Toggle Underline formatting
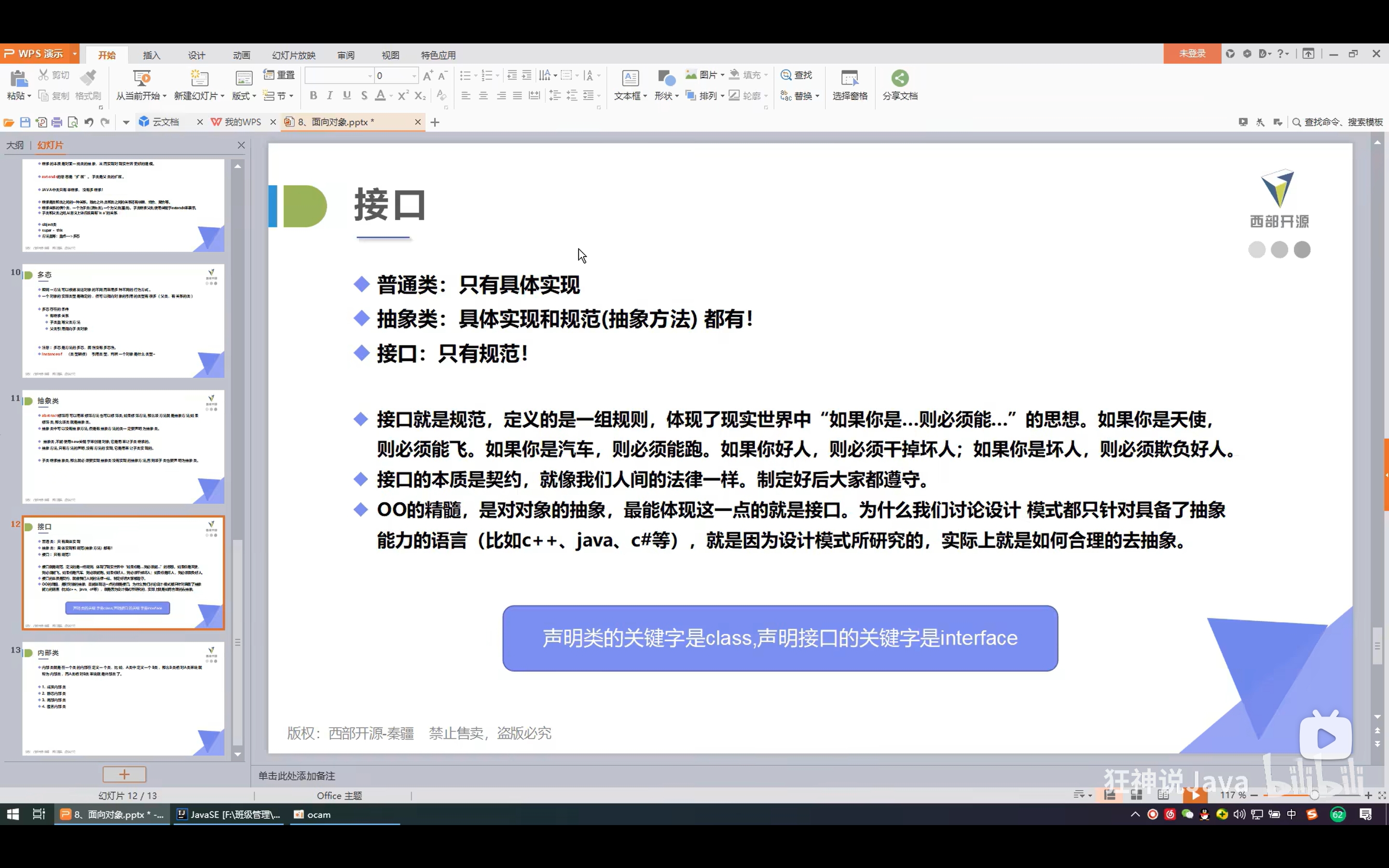This screenshot has width=1389, height=868. [x=347, y=96]
